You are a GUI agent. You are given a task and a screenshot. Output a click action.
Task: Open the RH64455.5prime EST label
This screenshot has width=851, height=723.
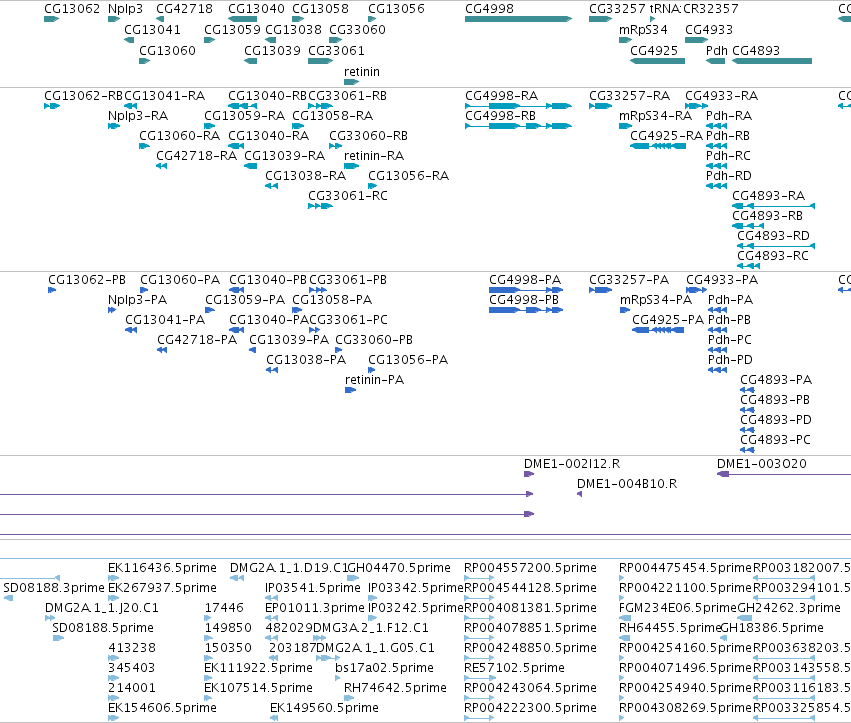click(670, 628)
